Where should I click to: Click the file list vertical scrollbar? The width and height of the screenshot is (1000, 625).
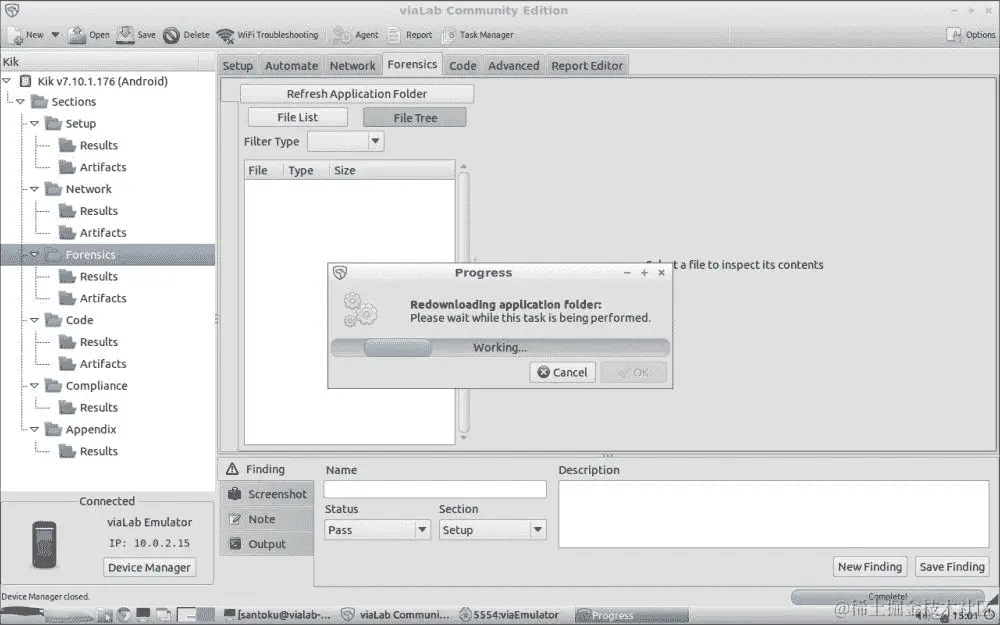pyautogui.click(x=464, y=303)
